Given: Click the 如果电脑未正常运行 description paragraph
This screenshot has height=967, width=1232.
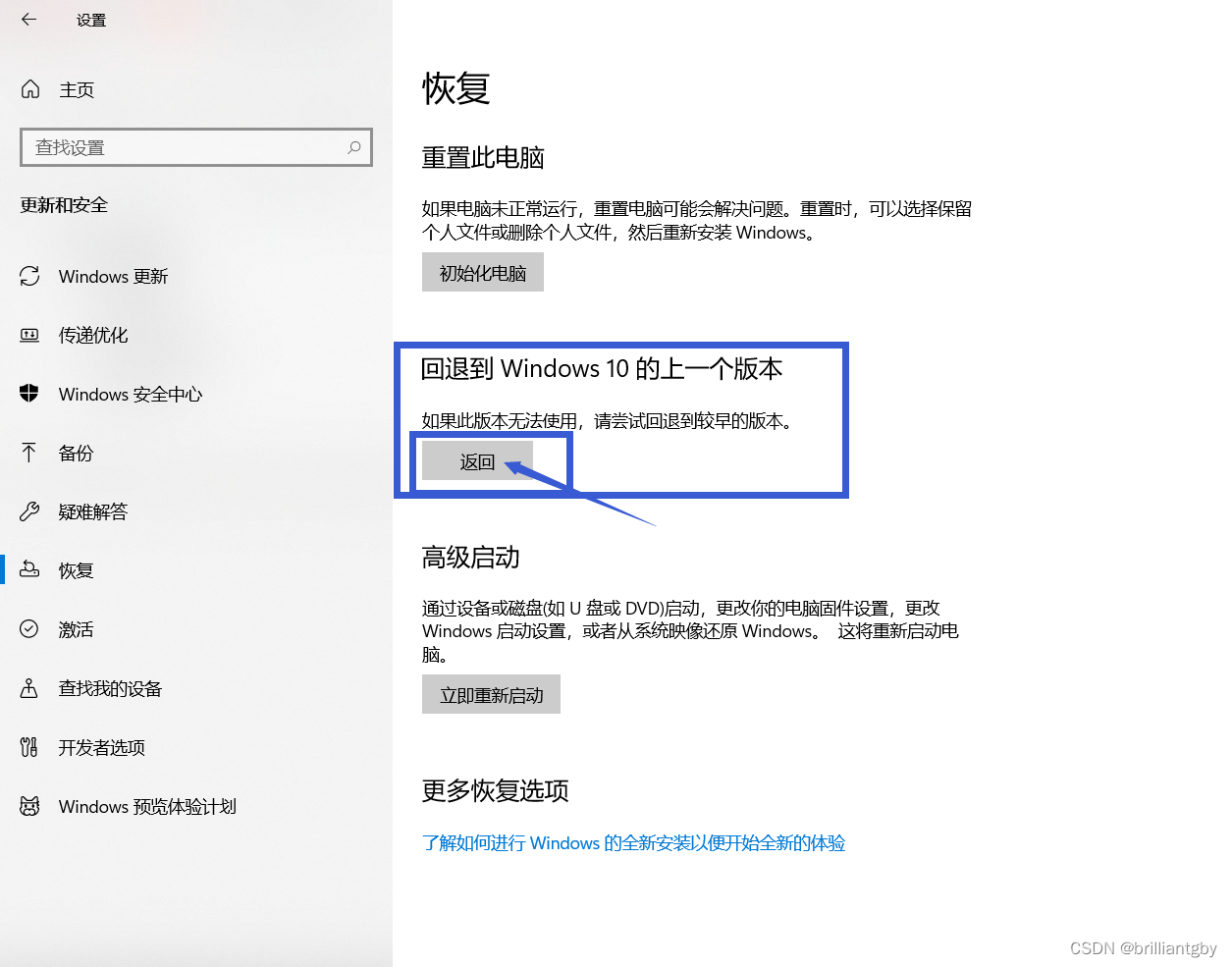Looking at the screenshot, I should point(697,221).
